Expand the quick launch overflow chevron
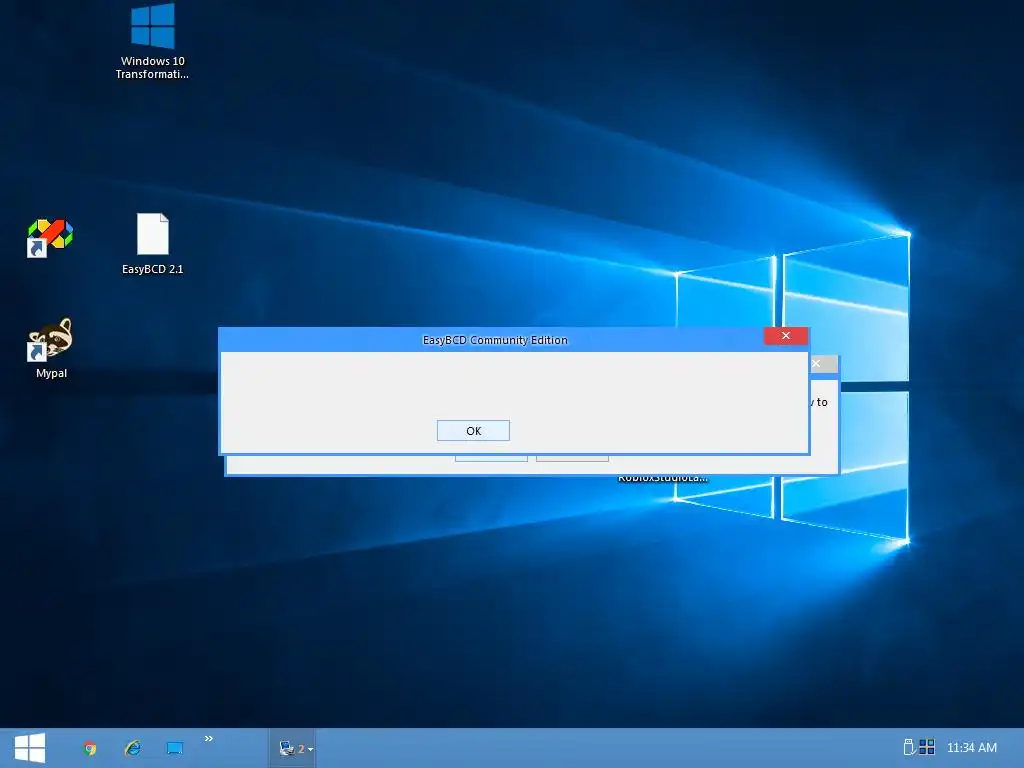Viewport: 1024px width, 768px height. [209, 739]
